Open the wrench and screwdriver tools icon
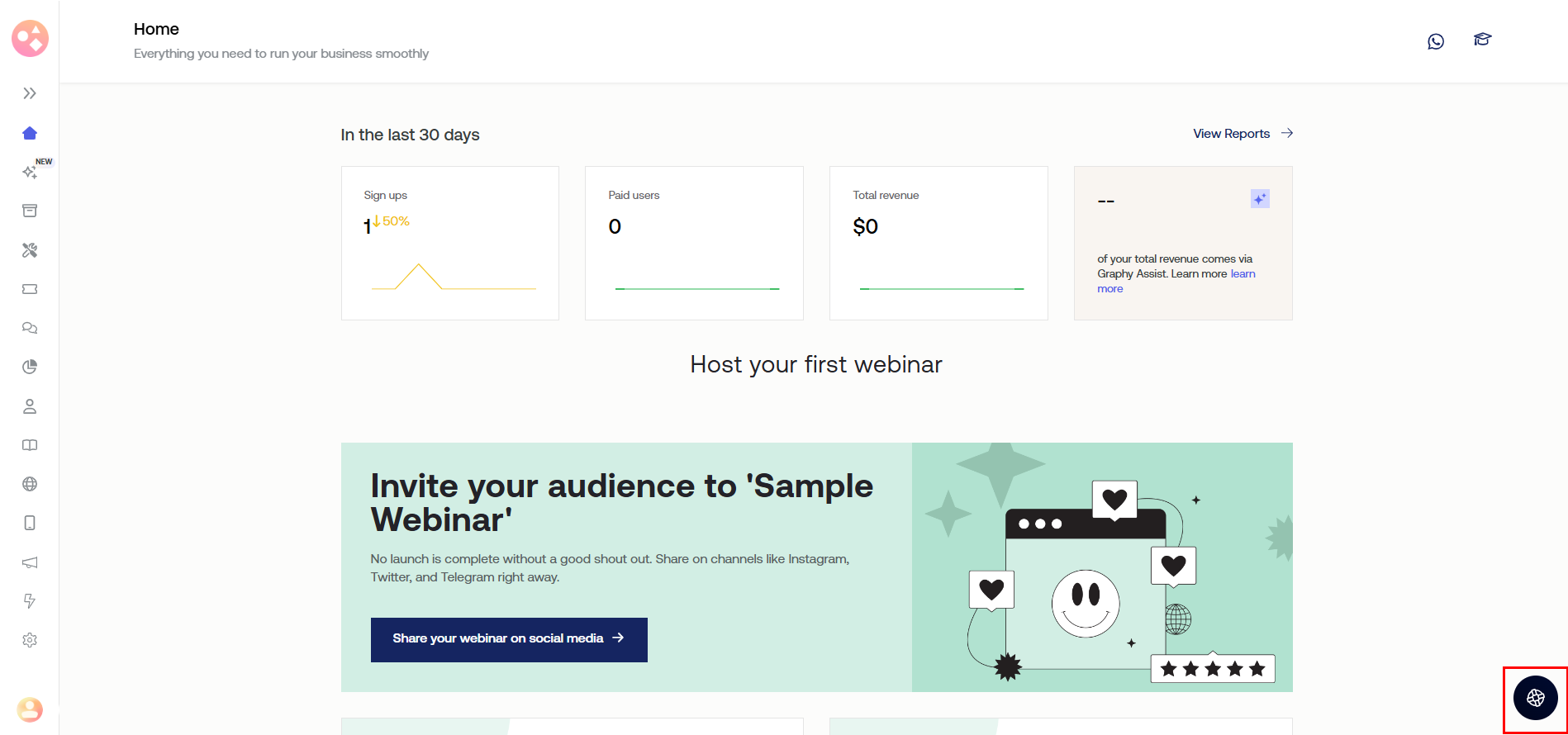Image resolution: width=1568 pixels, height=735 pixels. (x=30, y=250)
